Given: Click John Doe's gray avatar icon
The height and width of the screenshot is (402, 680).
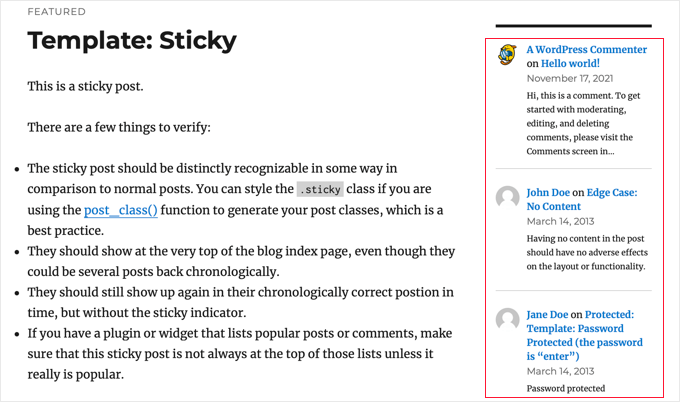Looking at the screenshot, I should [x=507, y=197].
